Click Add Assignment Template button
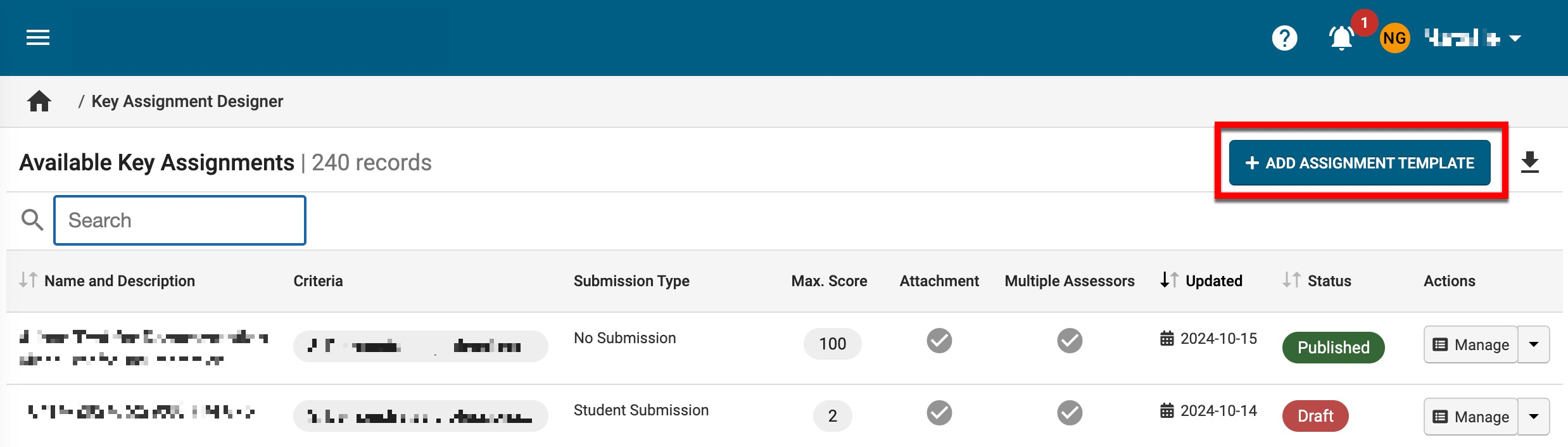Viewport: 1568px width, 447px height. (1360, 163)
